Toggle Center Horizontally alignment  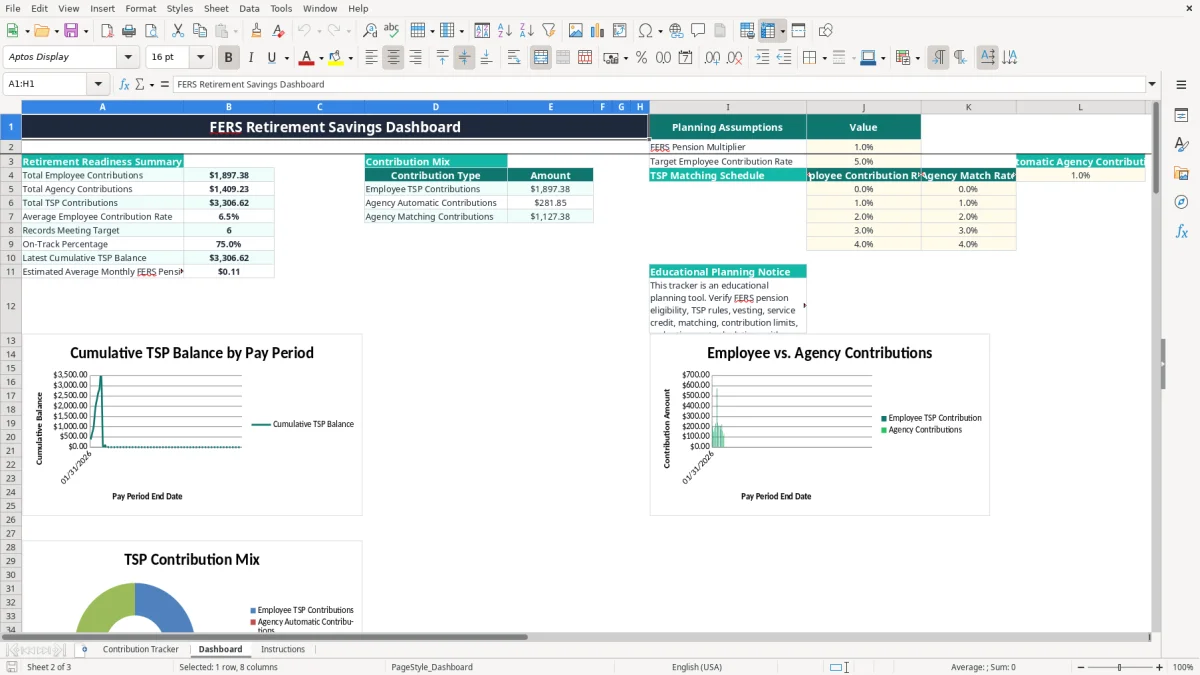click(393, 58)
